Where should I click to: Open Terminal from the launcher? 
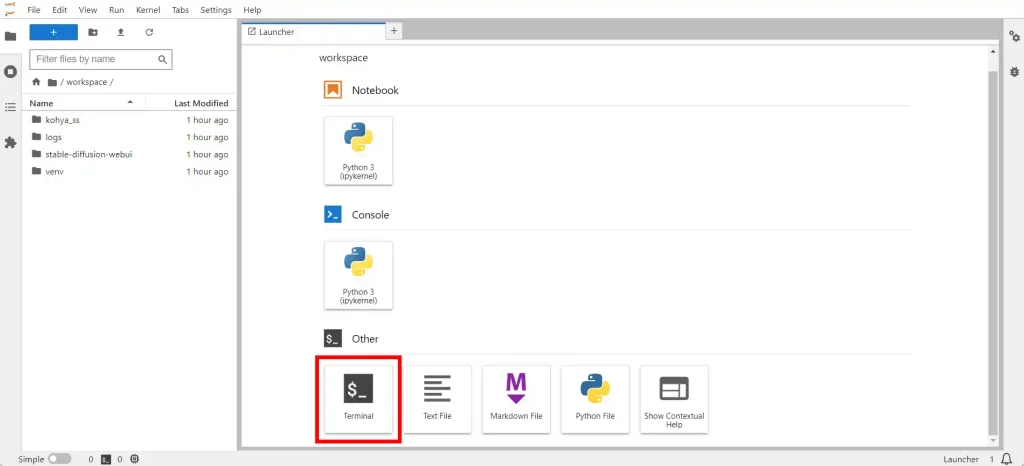(x=358, y=398)
